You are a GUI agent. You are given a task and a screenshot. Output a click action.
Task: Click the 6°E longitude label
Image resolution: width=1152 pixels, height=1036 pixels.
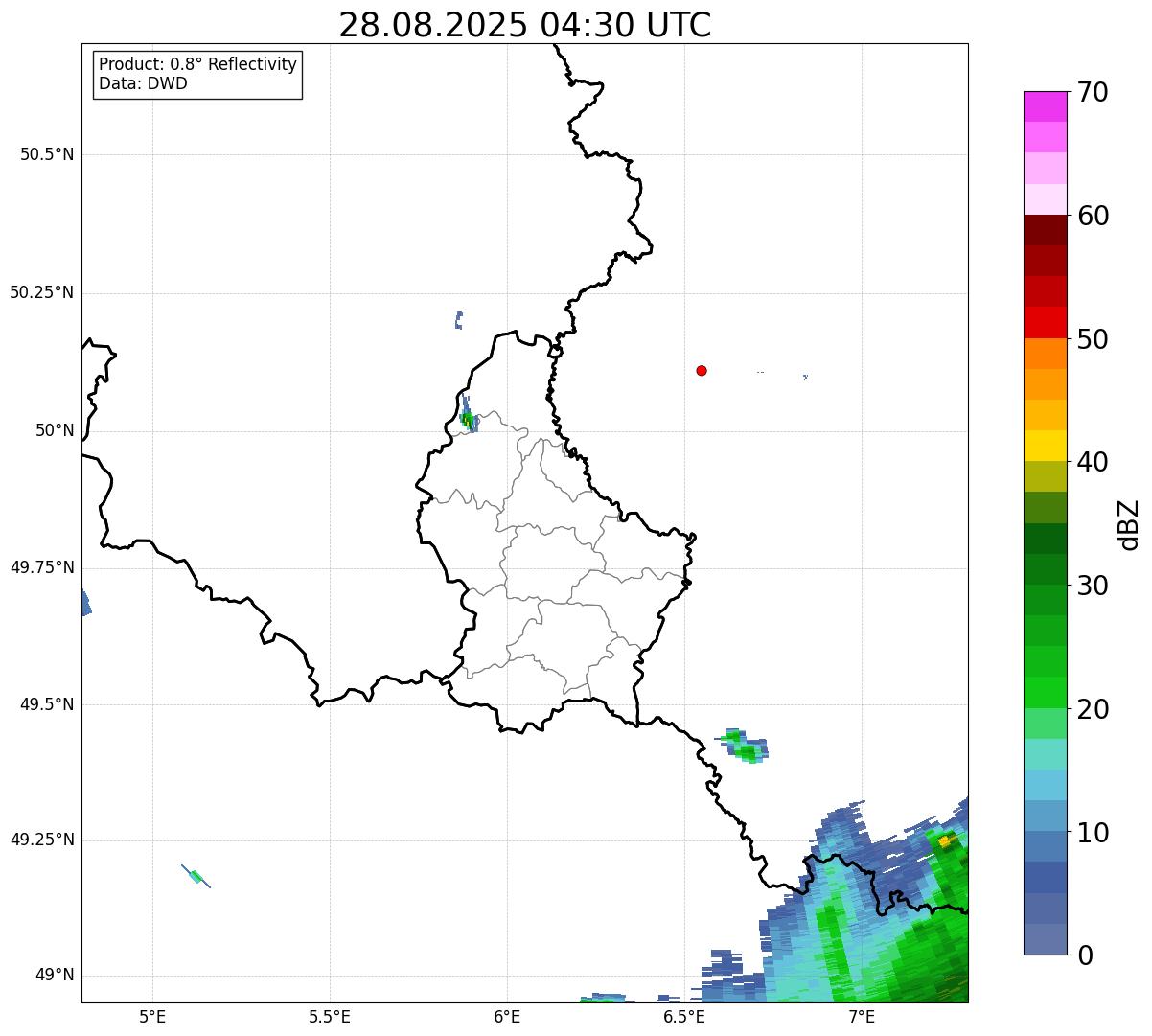(x=507, y=1015)
